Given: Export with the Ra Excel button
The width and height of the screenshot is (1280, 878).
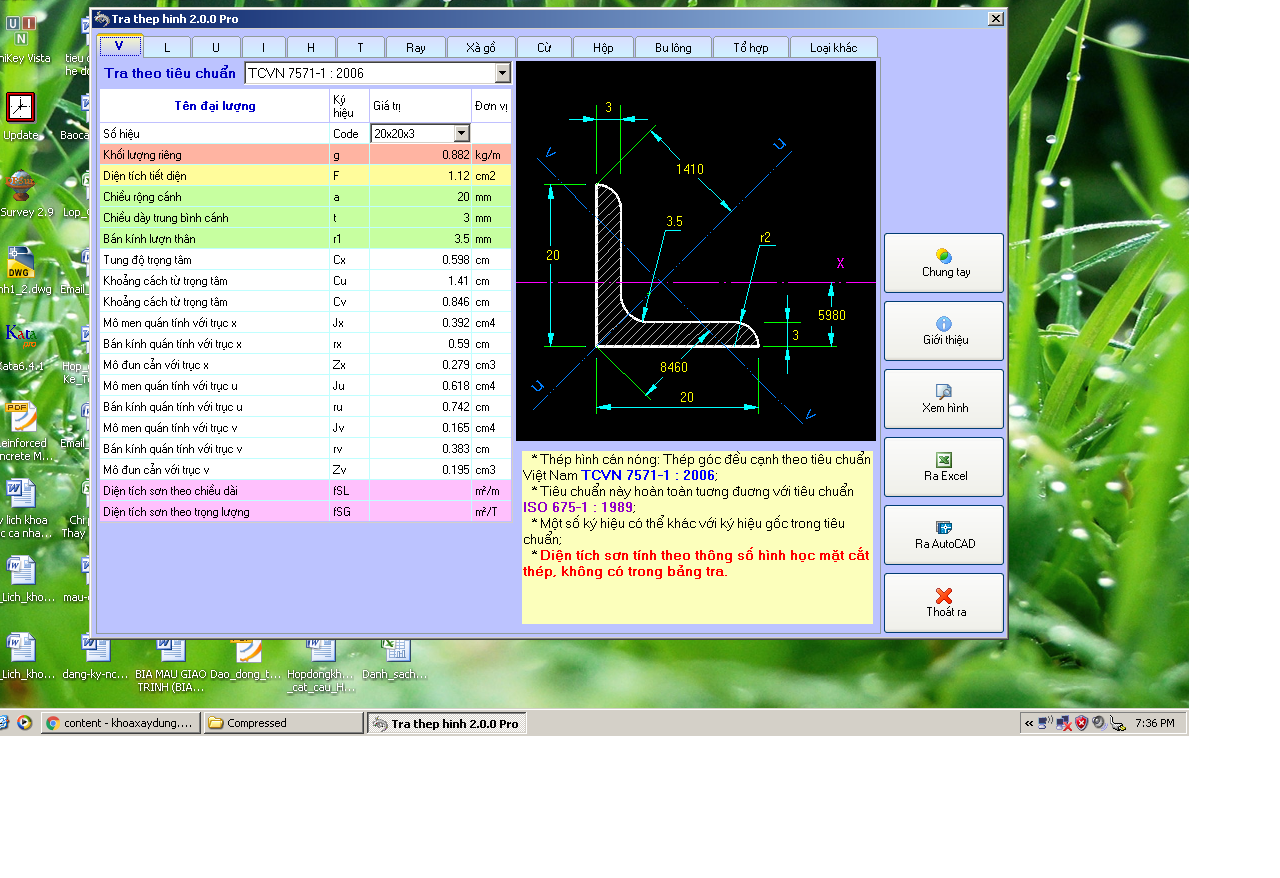Looking at the screenshot, I should click(x=944, y=467).
